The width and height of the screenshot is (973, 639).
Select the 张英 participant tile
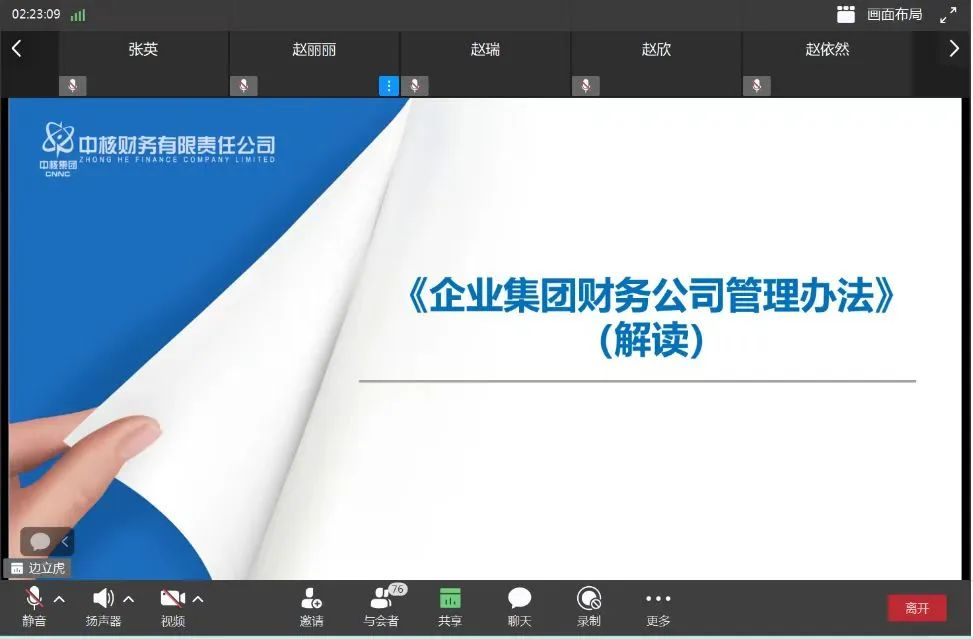pos(143,62)
